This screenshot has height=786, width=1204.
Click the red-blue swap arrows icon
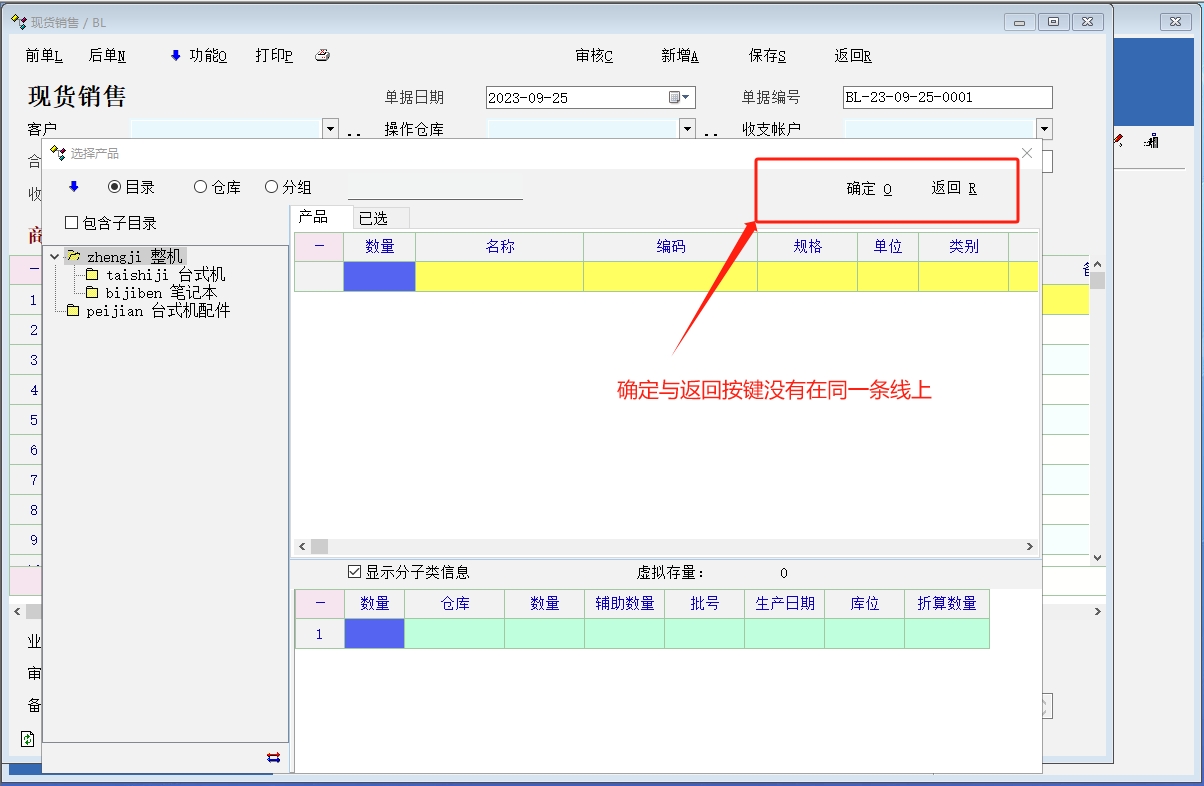click(273, 757)
